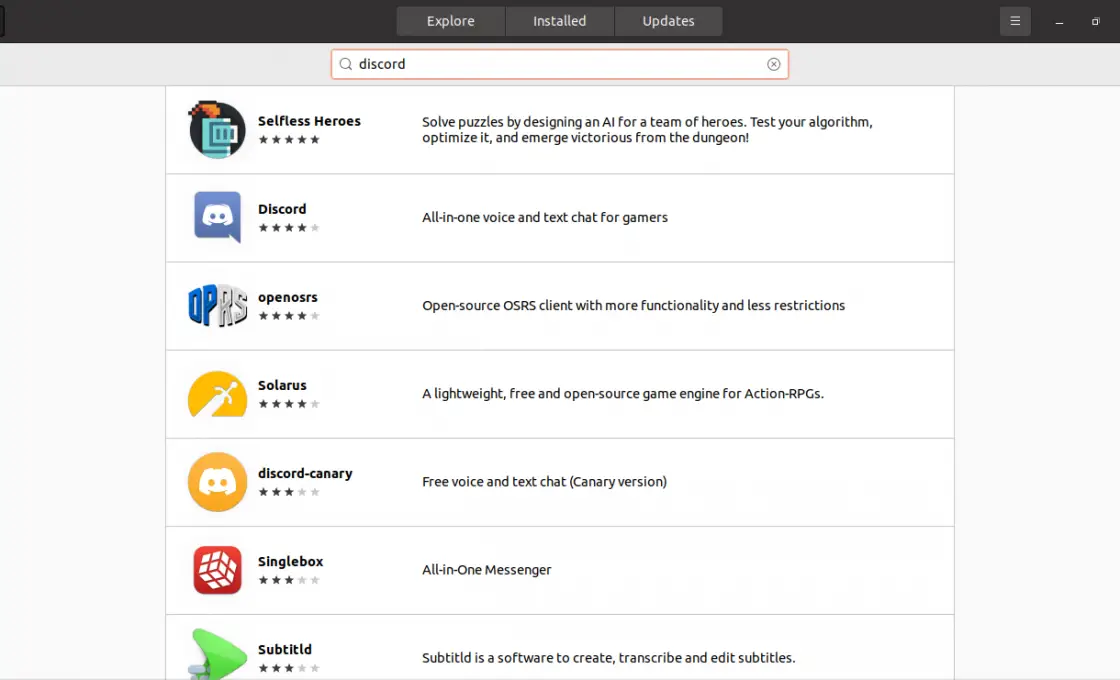Click the discord-canary star rating
Image resolution: width=1120 pixels, height=680 pixels.
pyautogui.click(x=289, y=492)
